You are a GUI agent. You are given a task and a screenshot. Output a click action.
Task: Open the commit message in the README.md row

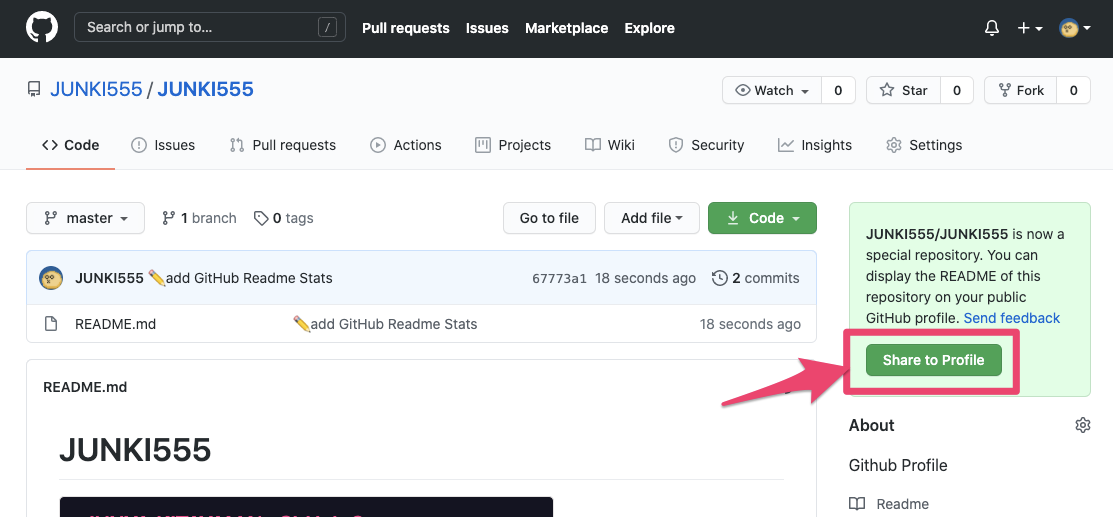tap(385, 324)
